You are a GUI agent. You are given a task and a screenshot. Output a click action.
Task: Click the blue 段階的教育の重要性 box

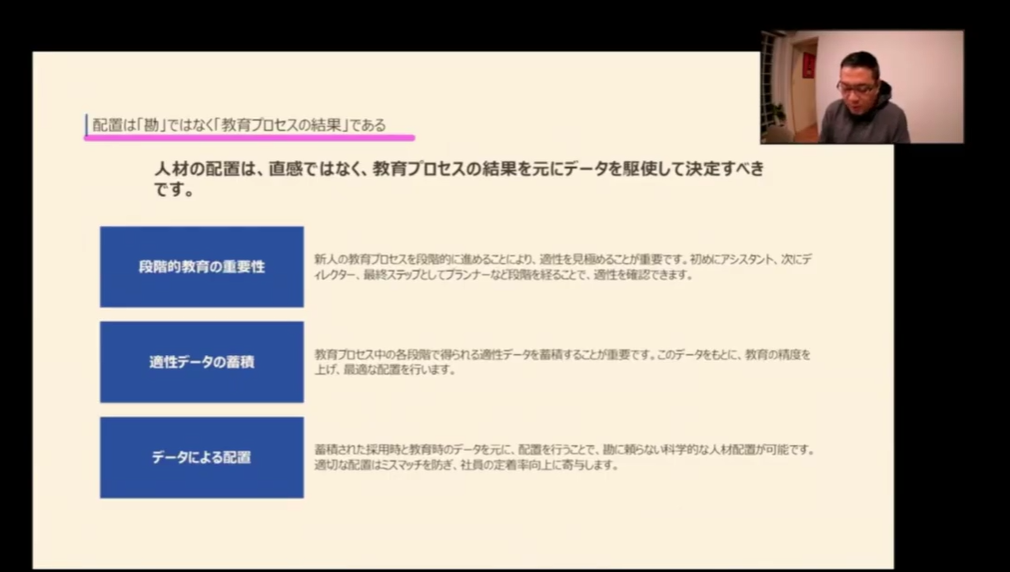(x=201, y=267)
